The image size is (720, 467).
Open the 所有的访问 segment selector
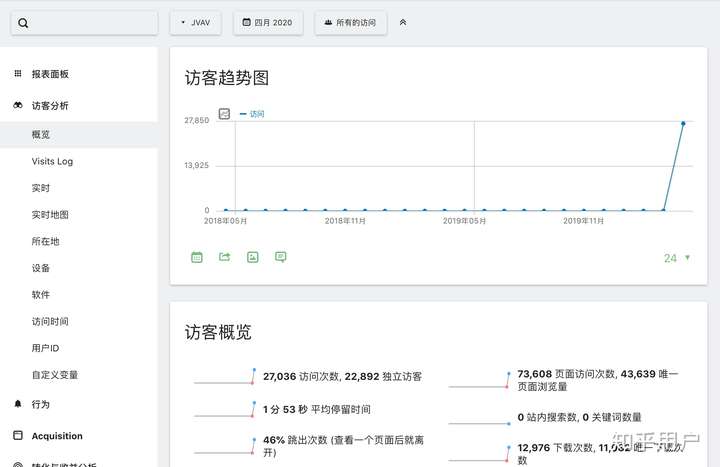(350, 23)
